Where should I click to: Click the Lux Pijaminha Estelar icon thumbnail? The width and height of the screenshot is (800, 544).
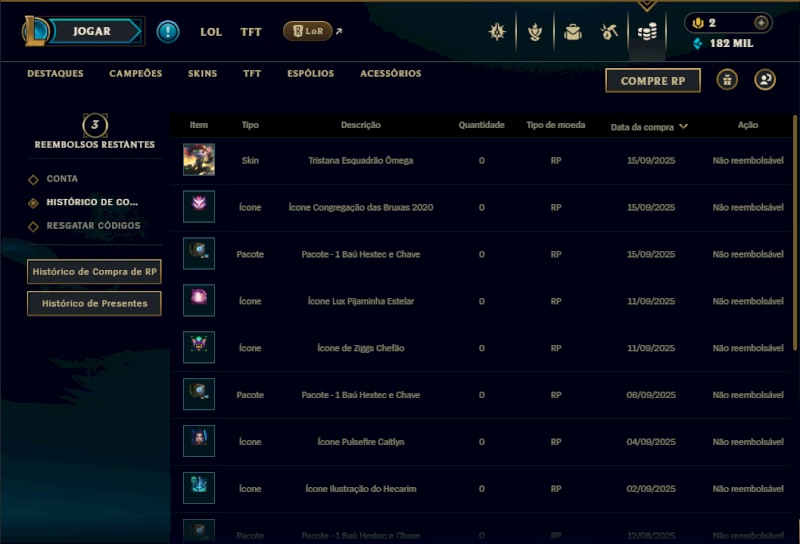(x=199, y=301)
